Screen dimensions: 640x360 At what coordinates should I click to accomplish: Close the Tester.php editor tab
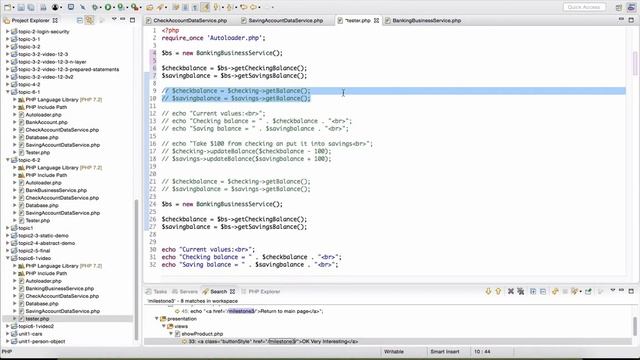point(376,20)
